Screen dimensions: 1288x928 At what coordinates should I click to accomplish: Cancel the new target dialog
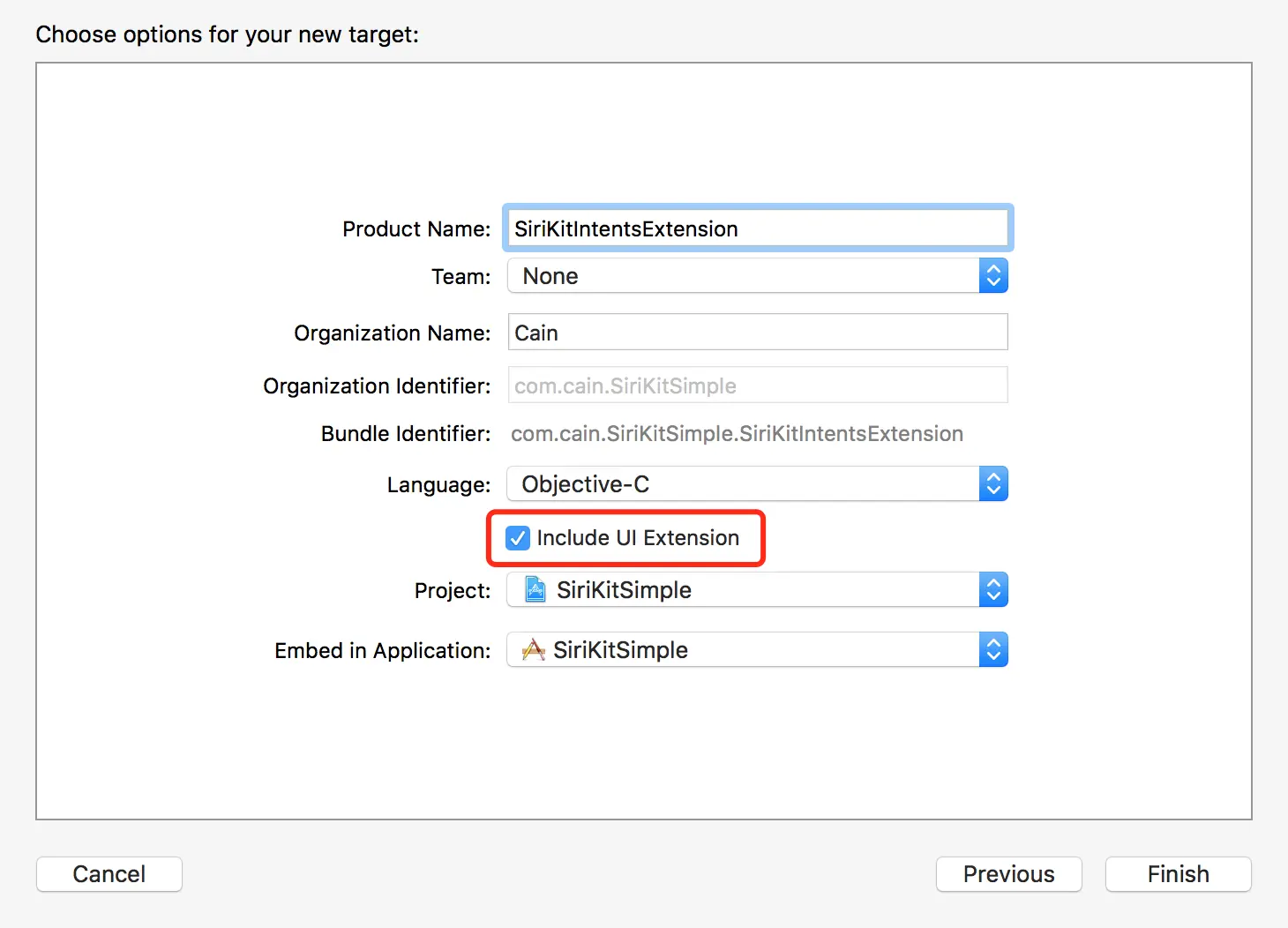tap(109, 874)
